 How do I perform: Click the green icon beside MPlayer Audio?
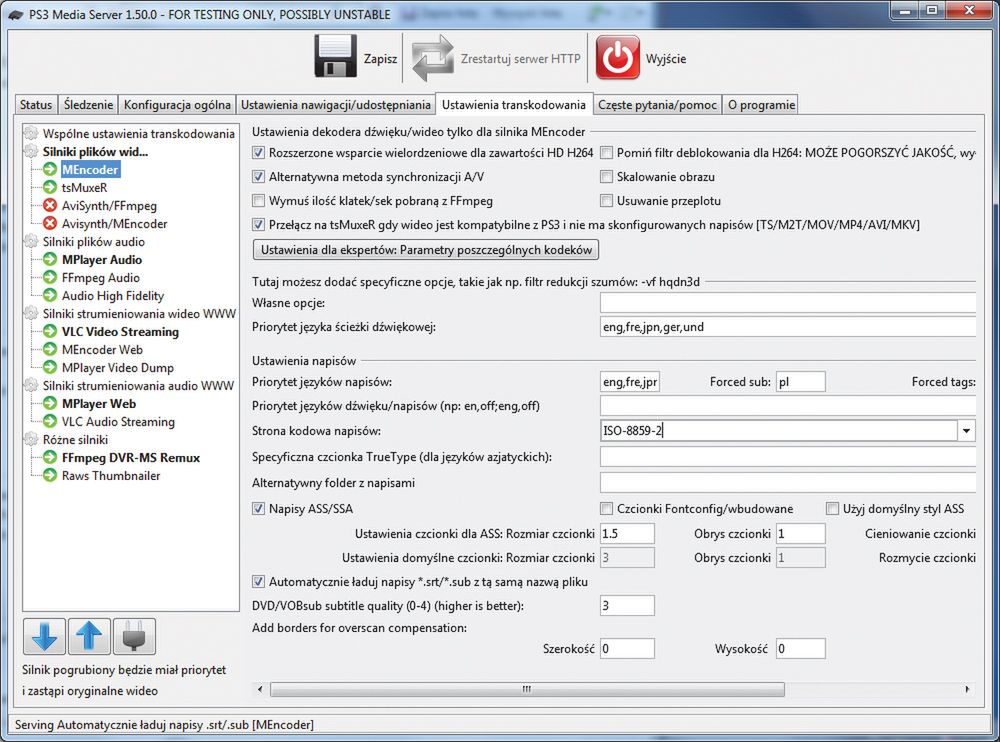point(50,259)
